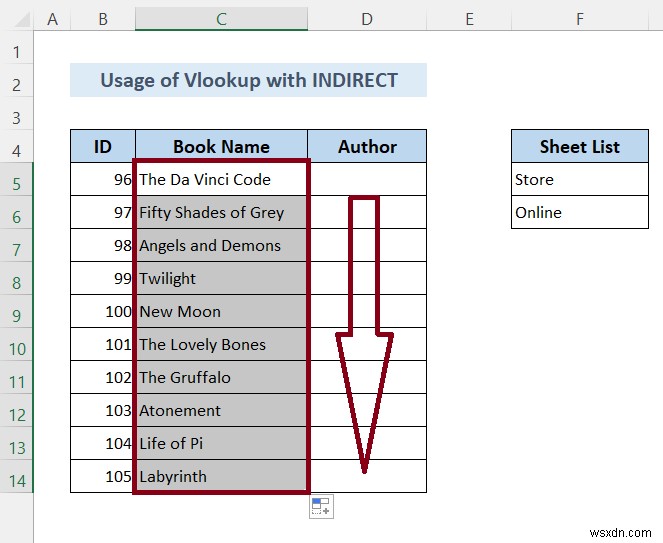This screenshot has height=543, width=663.
Task: Select row 12 header
Action: tap(16, 410)
